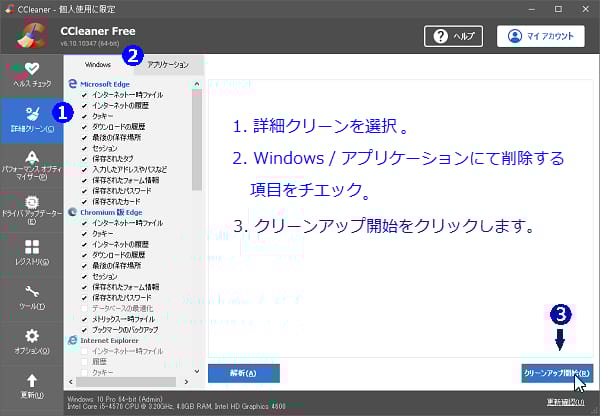Open the ヘルス チェック section
The image size is (600, 416).
[32, 75]
